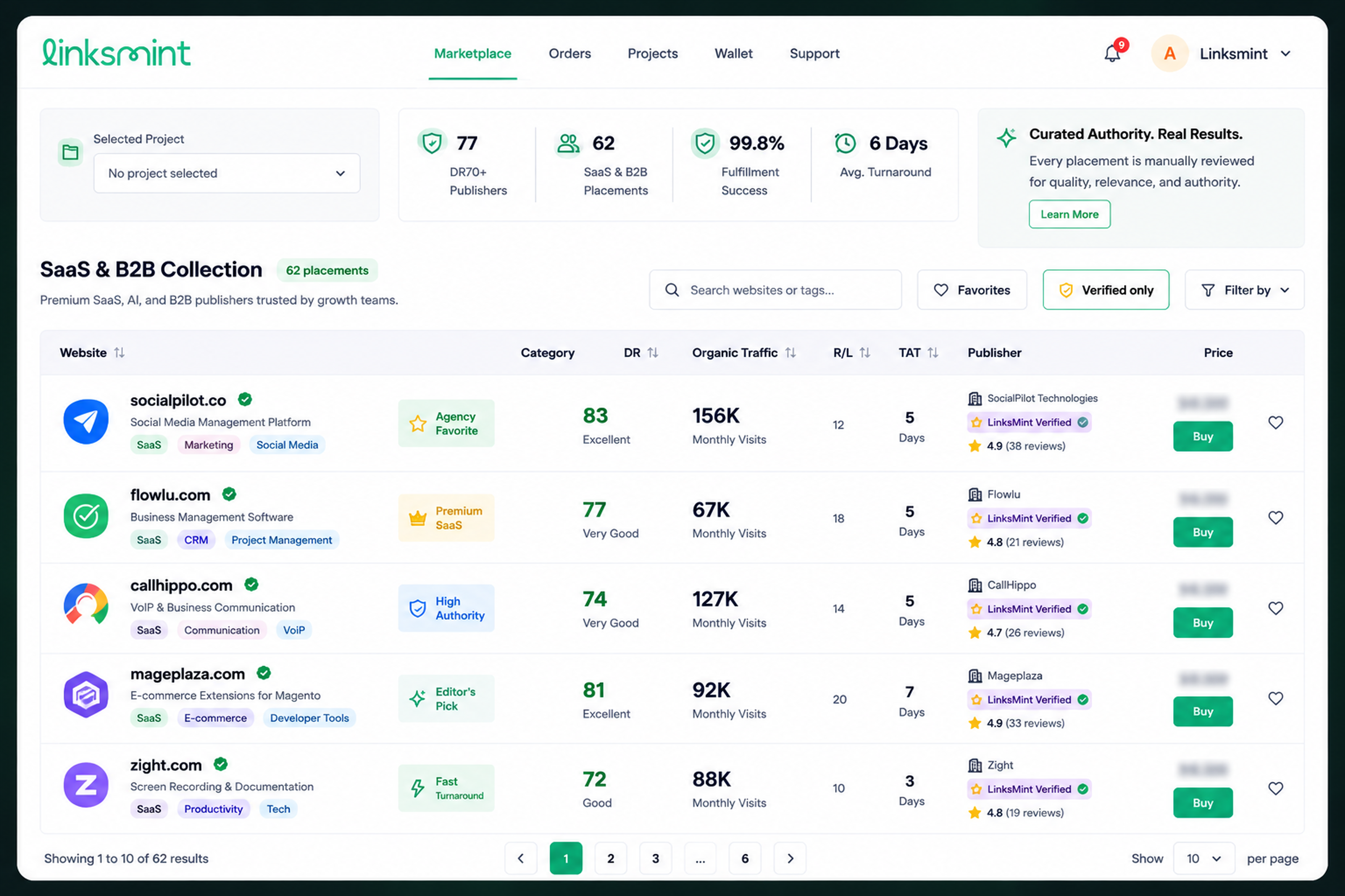This screenshot has width=1345, height=896.
Task: Open the Linksmint account menu chevron
Action: coord(1285,54)
